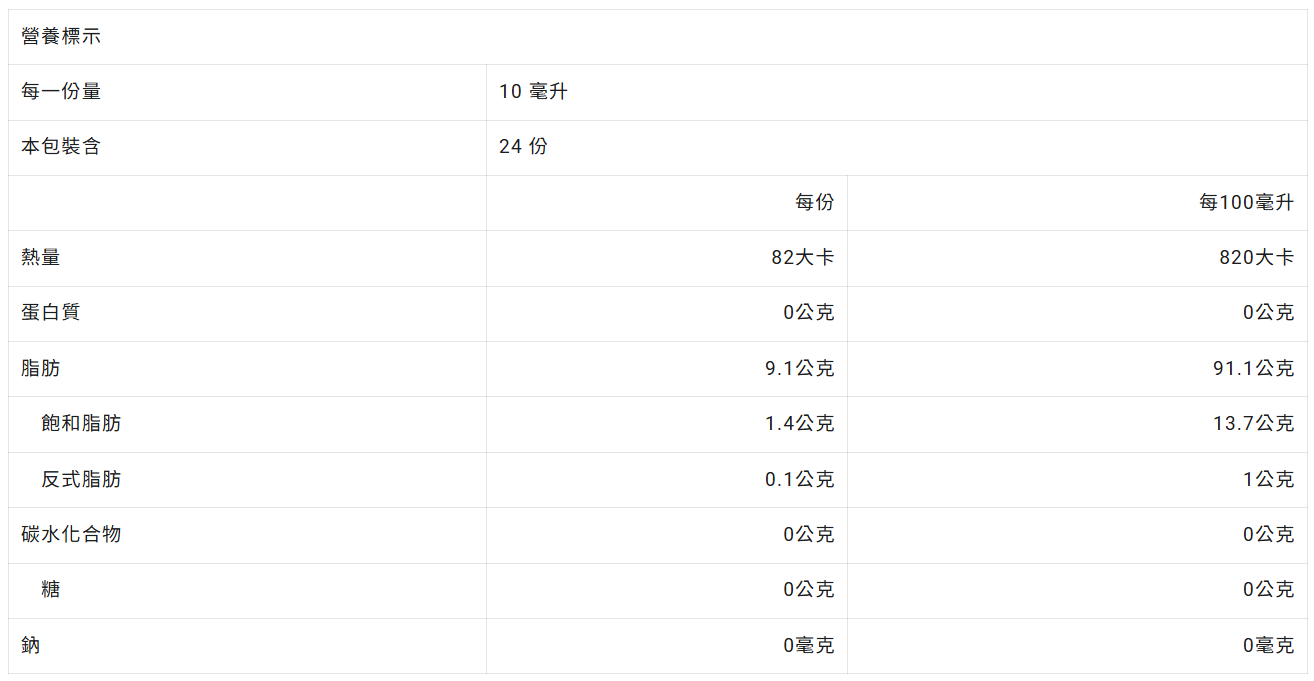
Task: Click the 碳水化合物 row label
Action: pos(71,535)
